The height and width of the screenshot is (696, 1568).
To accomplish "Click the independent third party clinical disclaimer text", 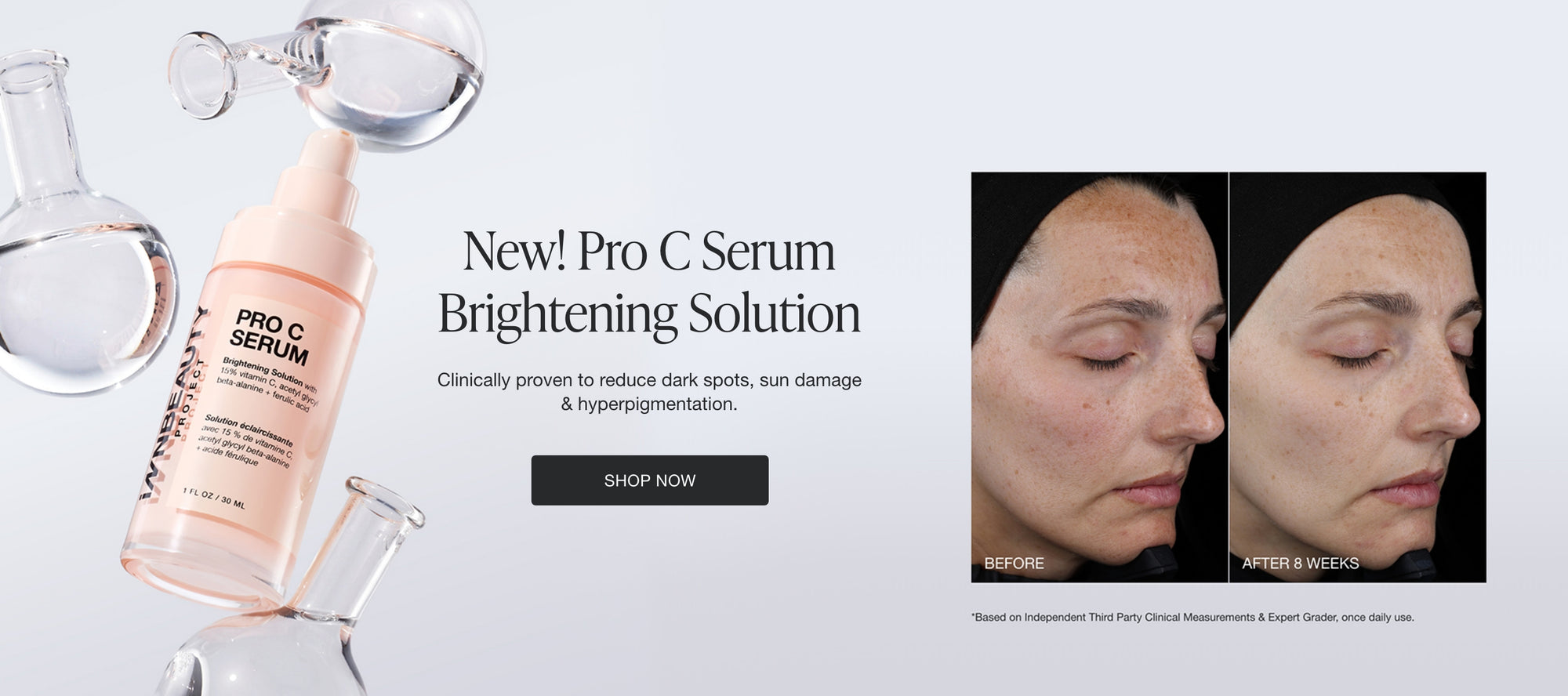I will pyautogui.click(x=1192, y=618).
